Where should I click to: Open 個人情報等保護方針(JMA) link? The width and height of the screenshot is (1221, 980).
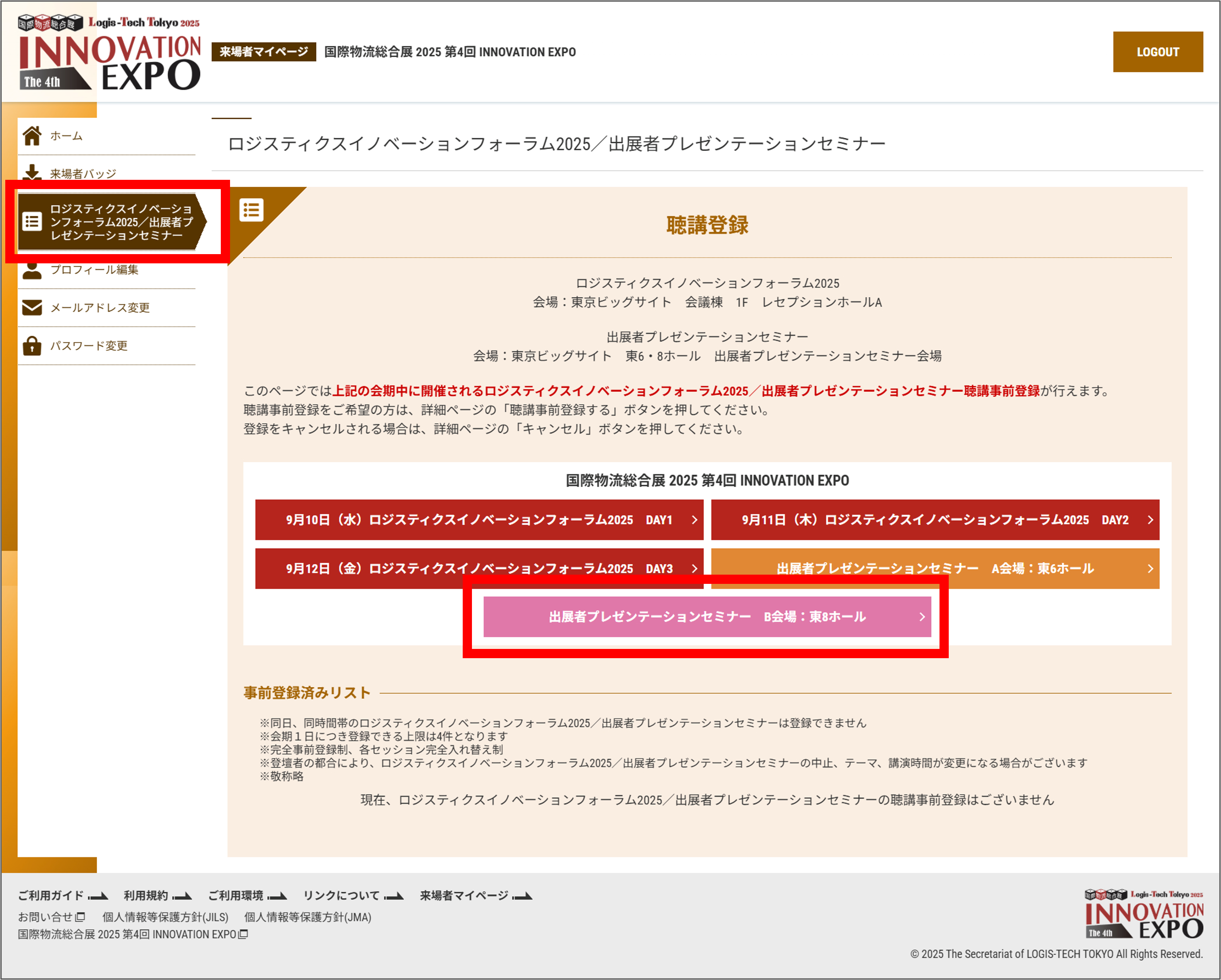[307, 917]
